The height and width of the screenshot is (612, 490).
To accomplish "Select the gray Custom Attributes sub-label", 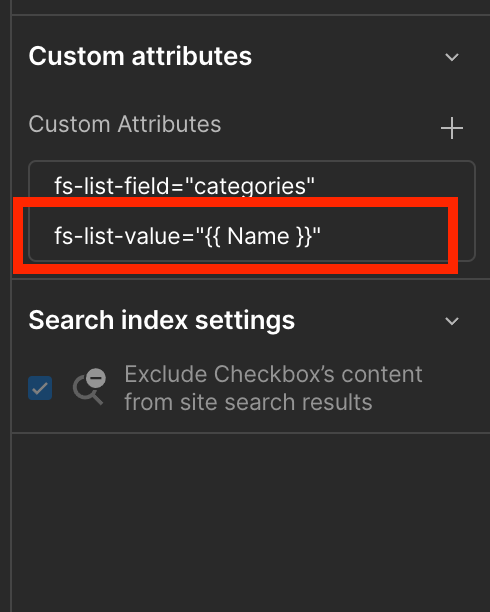I will coord(125,124).
